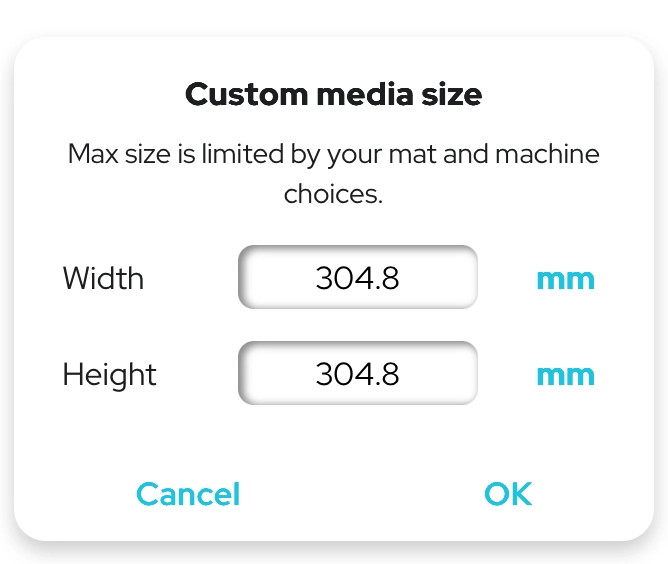Viewport: 668px width, 564px height.
Task: Apply the custom media size with OK
Action: point(508,493)
